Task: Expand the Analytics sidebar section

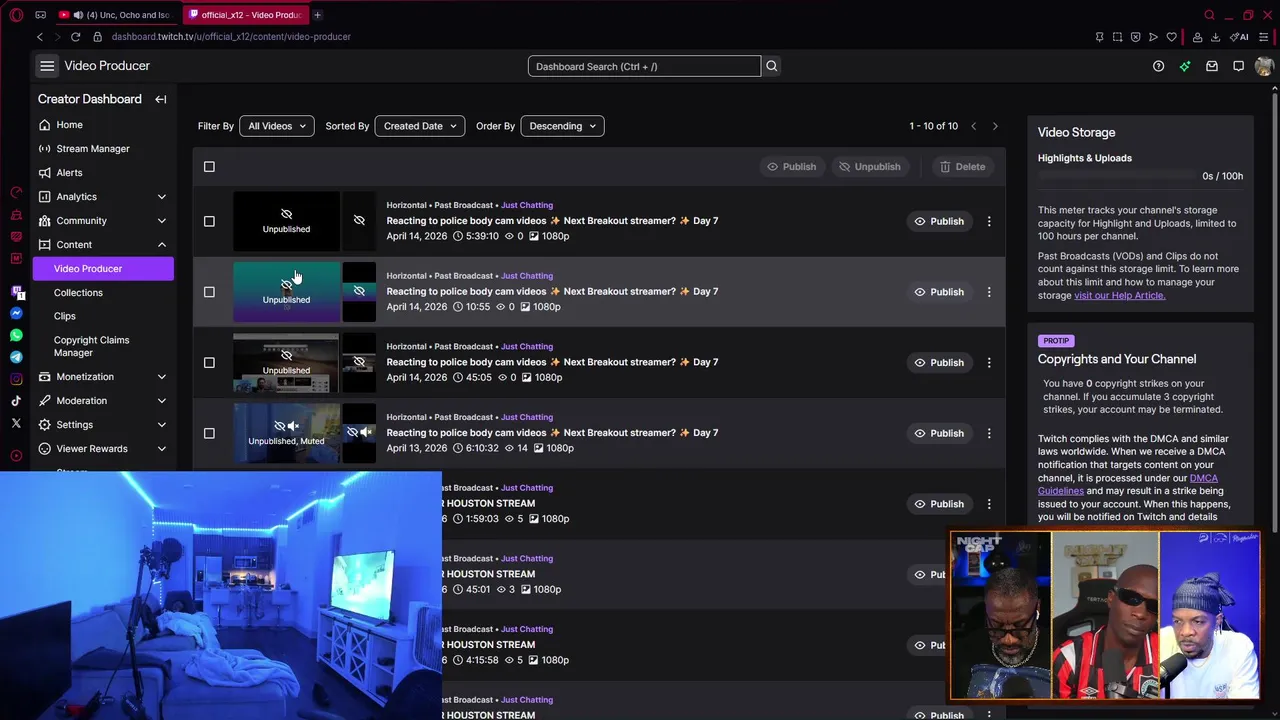Action: pos(103,197)
